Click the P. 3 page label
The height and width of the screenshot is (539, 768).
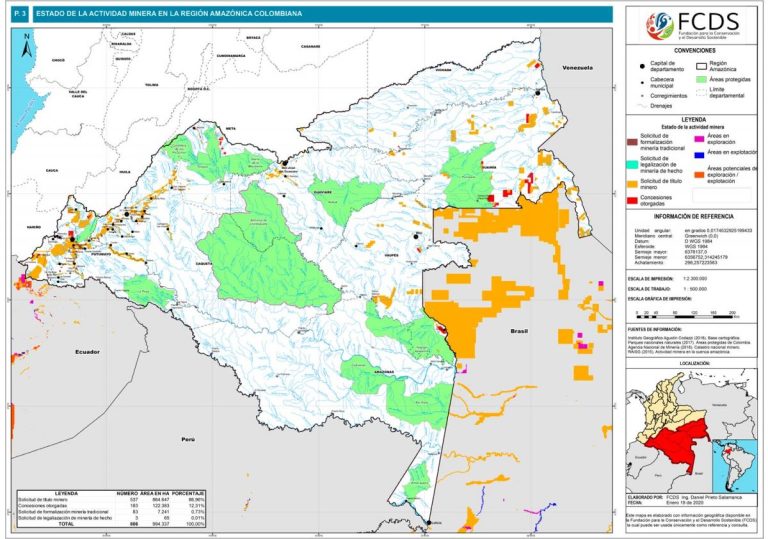point(20,14)
